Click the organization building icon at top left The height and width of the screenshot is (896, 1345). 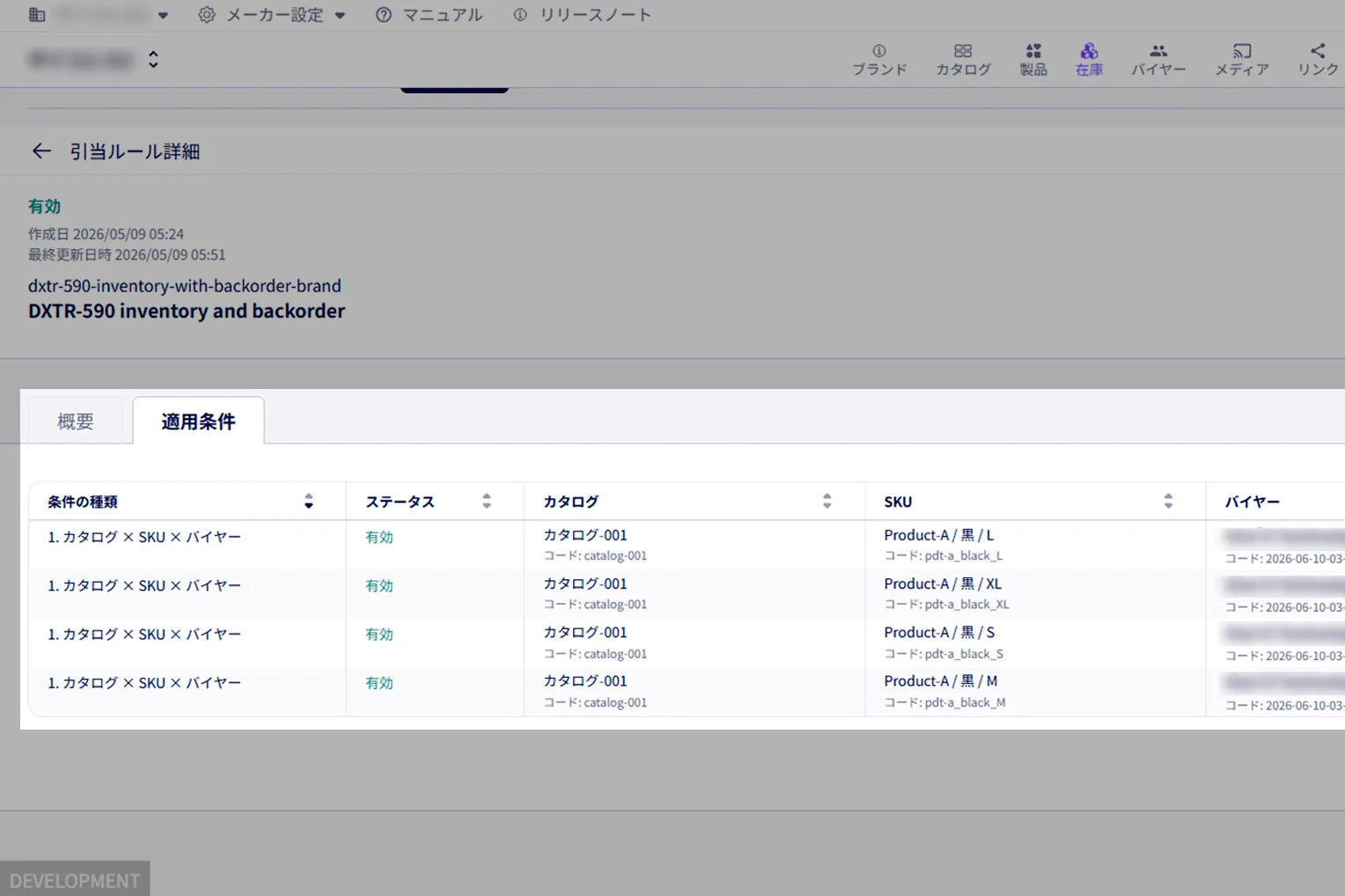[37, 15]
